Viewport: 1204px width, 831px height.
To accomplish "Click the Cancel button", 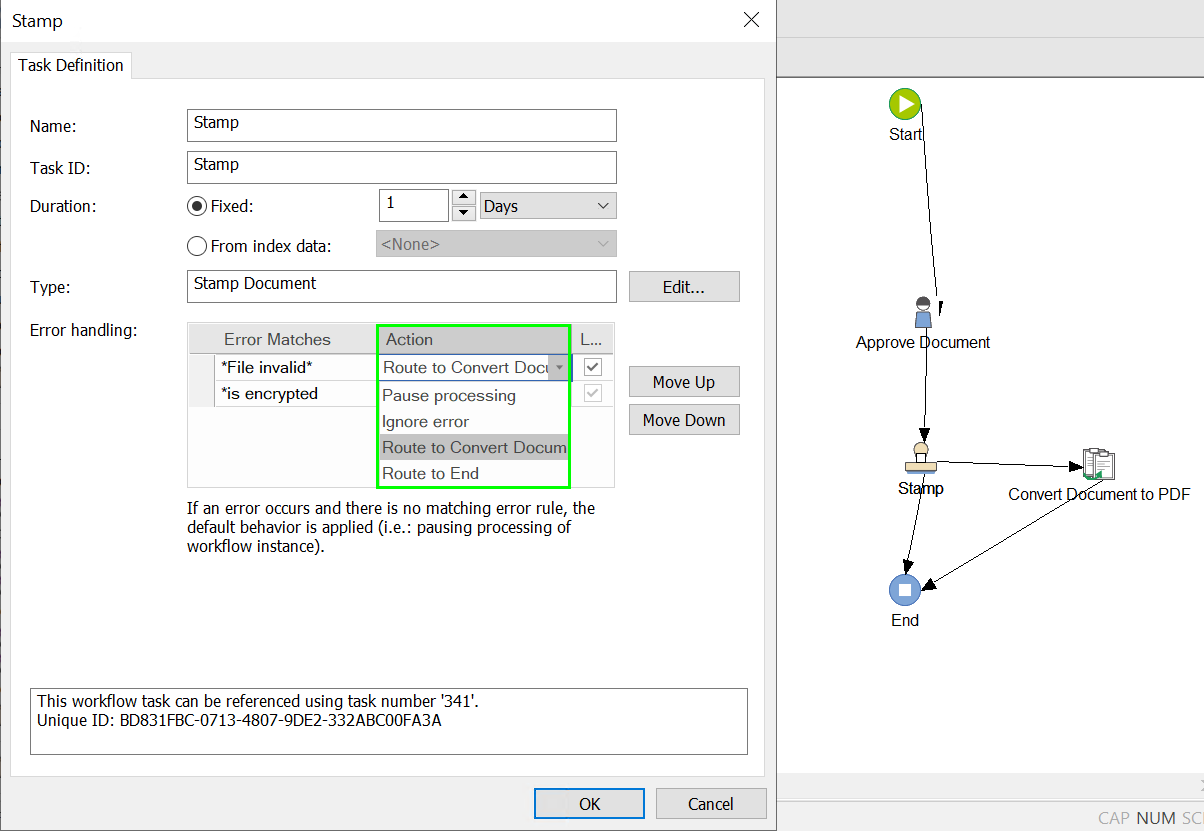I will tap(711, 804).
